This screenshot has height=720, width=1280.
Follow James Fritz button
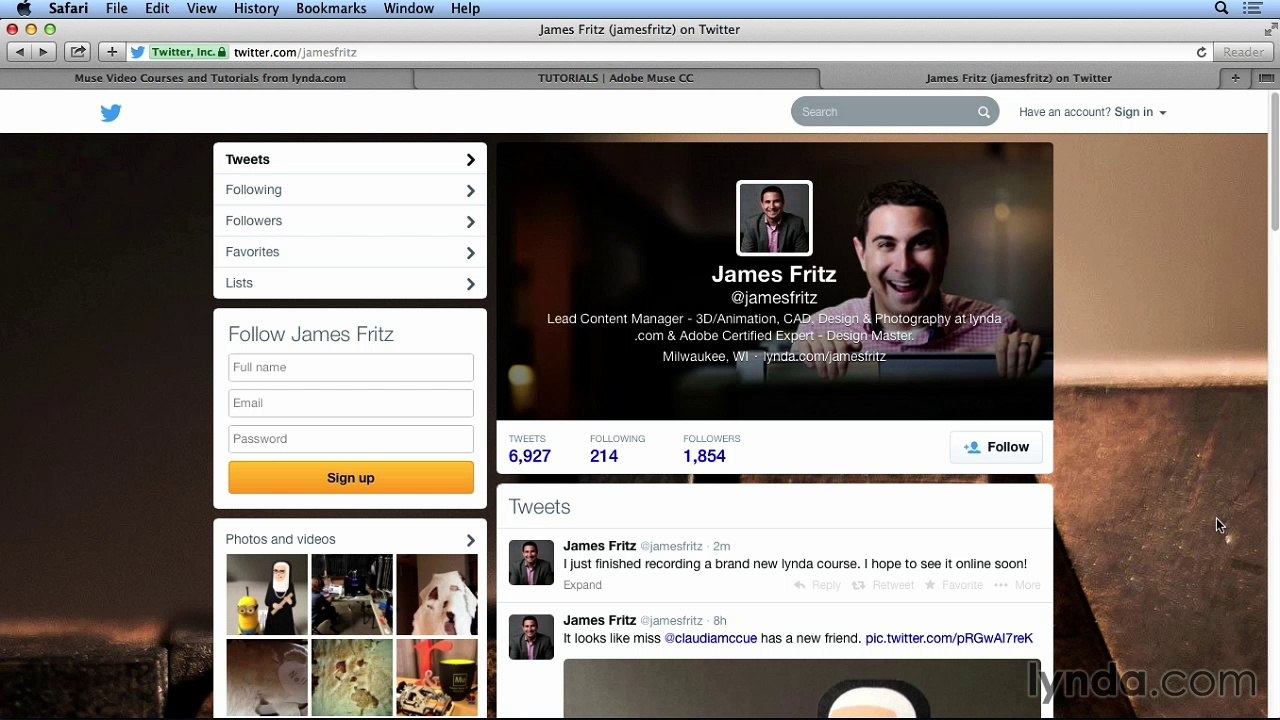click(x=996, y=447)
